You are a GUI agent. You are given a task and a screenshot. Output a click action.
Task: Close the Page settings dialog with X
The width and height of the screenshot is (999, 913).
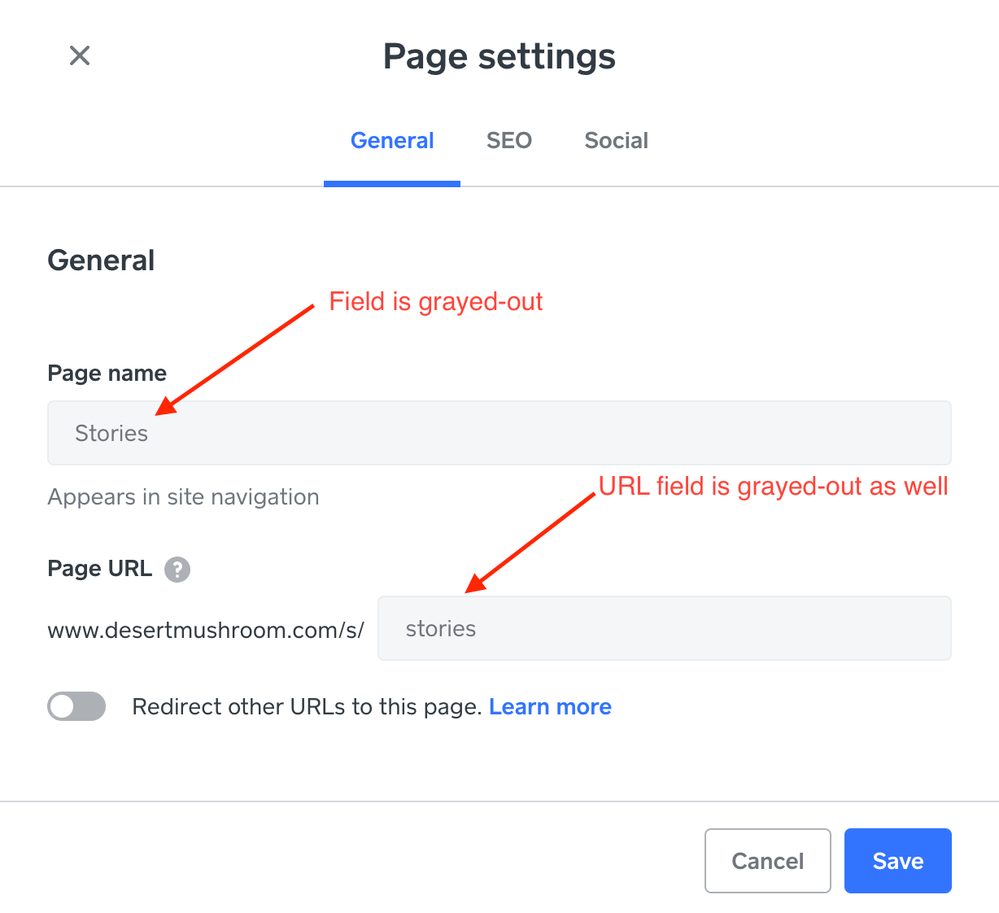click(80, 56)
